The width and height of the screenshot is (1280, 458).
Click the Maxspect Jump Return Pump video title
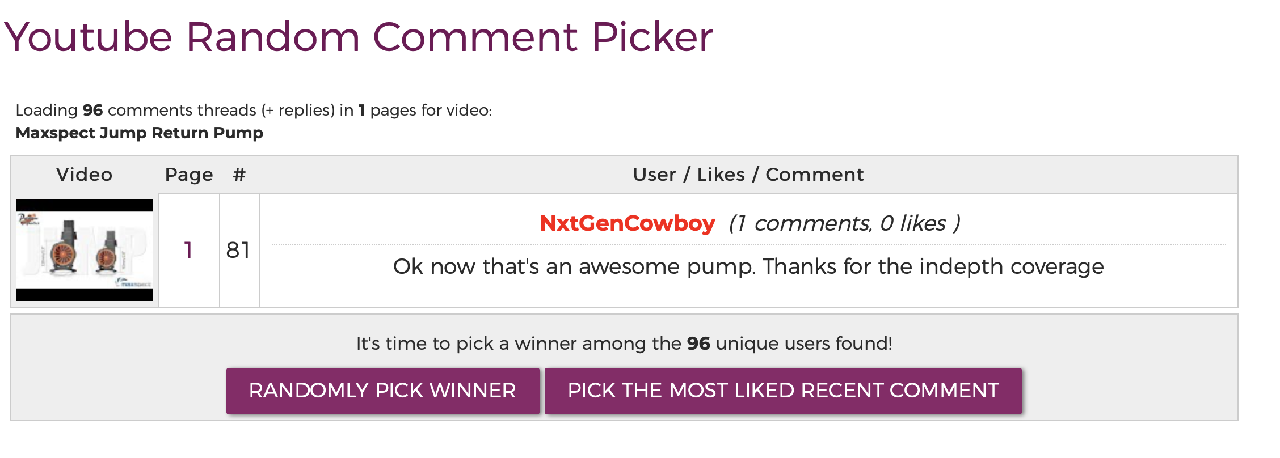tap(139, 132)
